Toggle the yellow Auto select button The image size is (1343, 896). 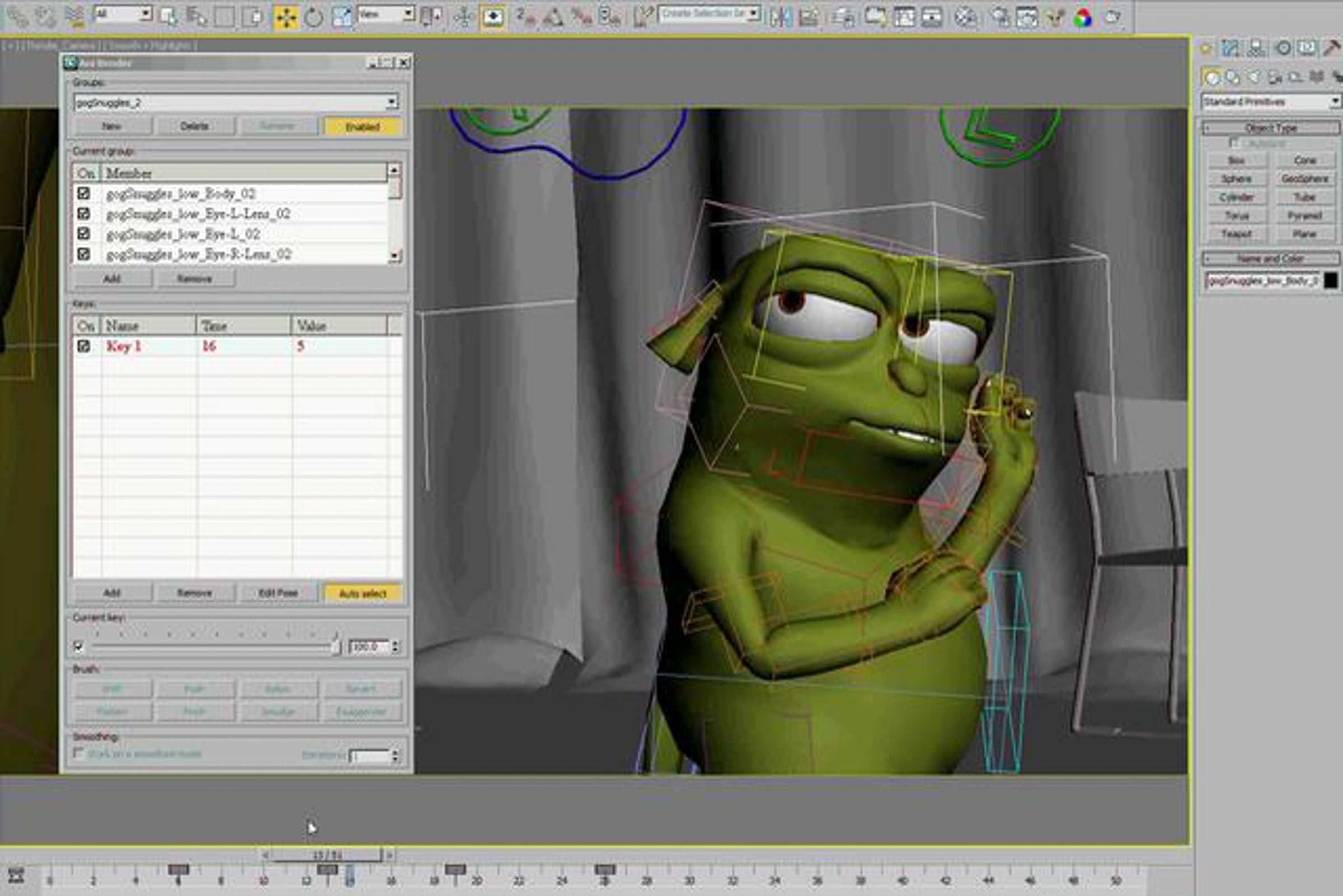click(x=363, y=593)
